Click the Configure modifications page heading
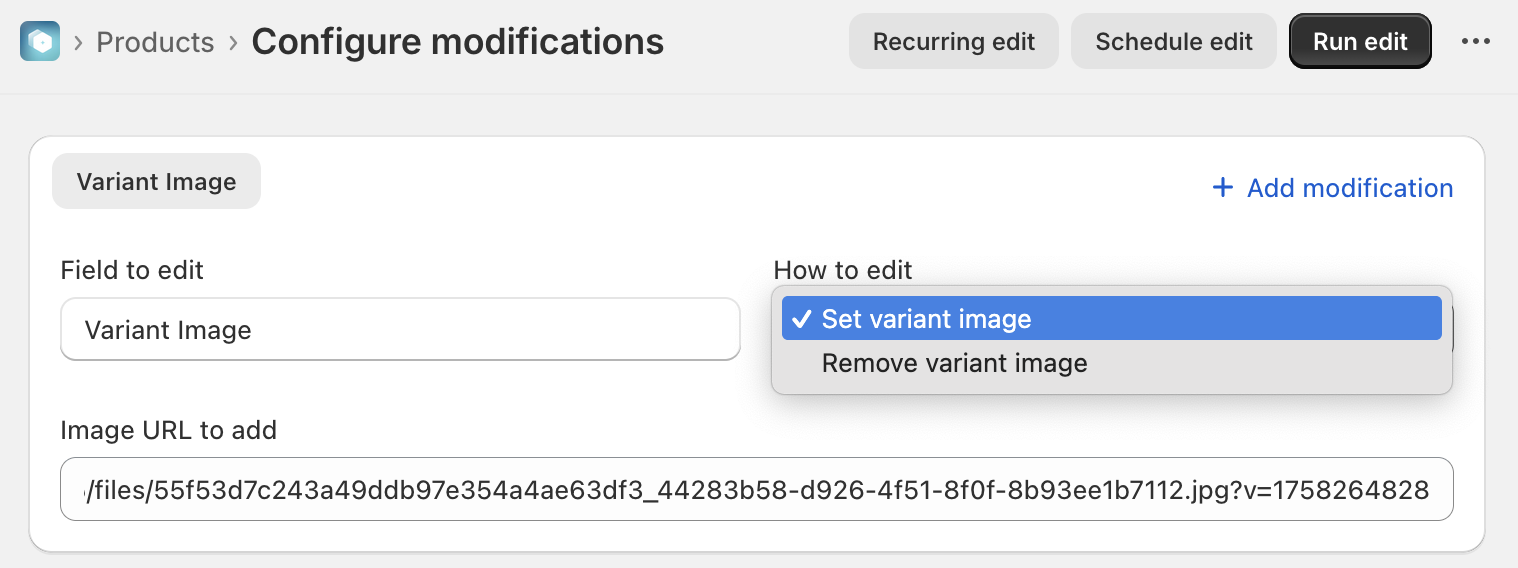 coord(457,42)
